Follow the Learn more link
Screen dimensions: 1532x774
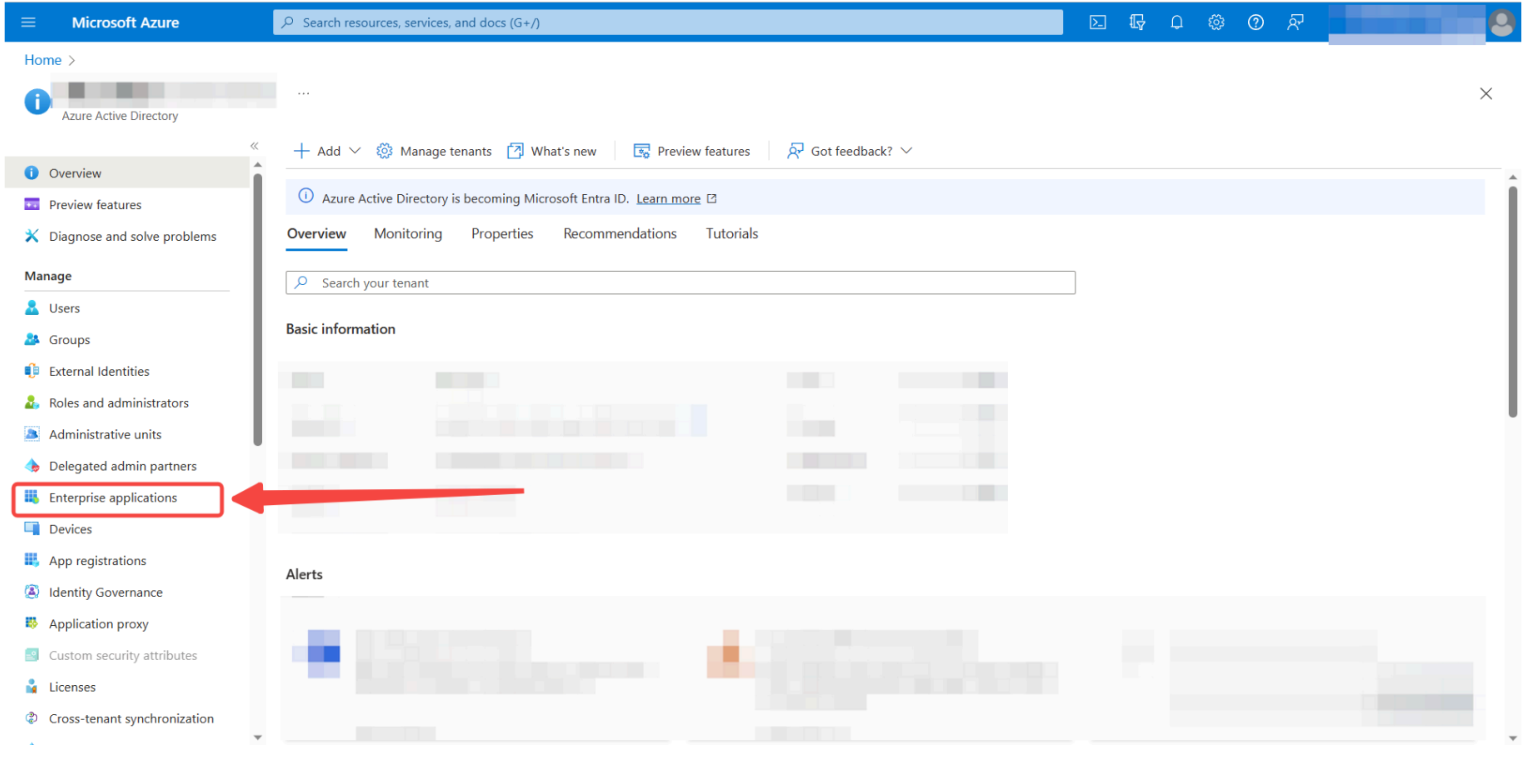click(668, 199)
